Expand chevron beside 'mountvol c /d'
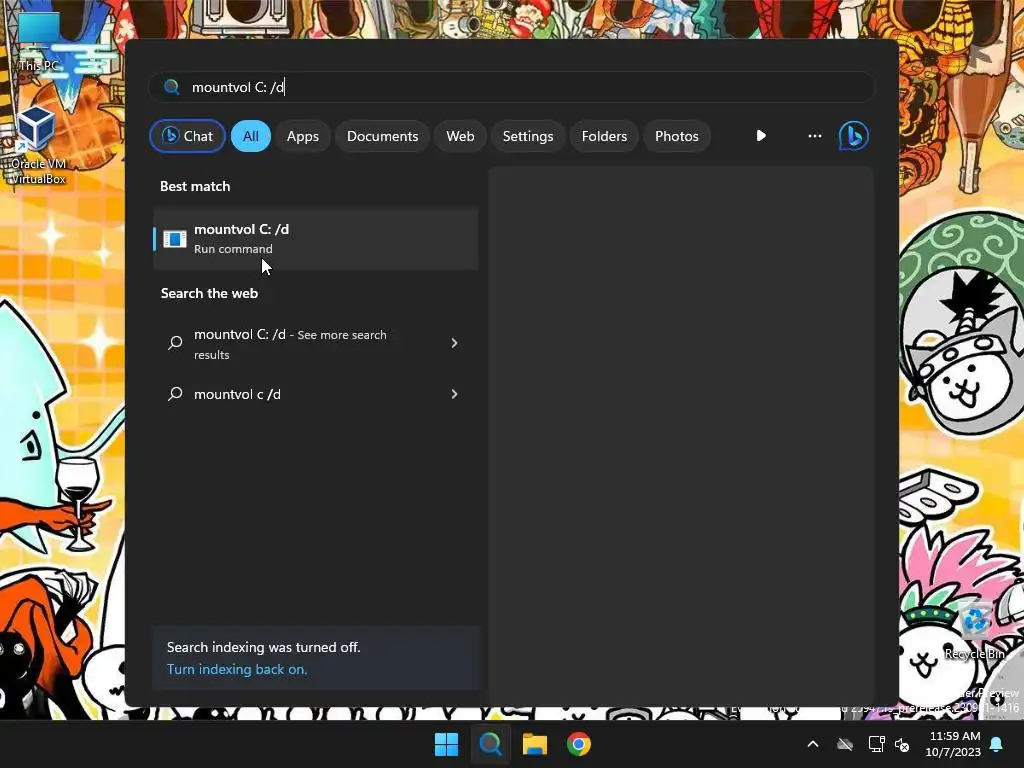This screenshot has height=768, width=1024. [455, 394]
